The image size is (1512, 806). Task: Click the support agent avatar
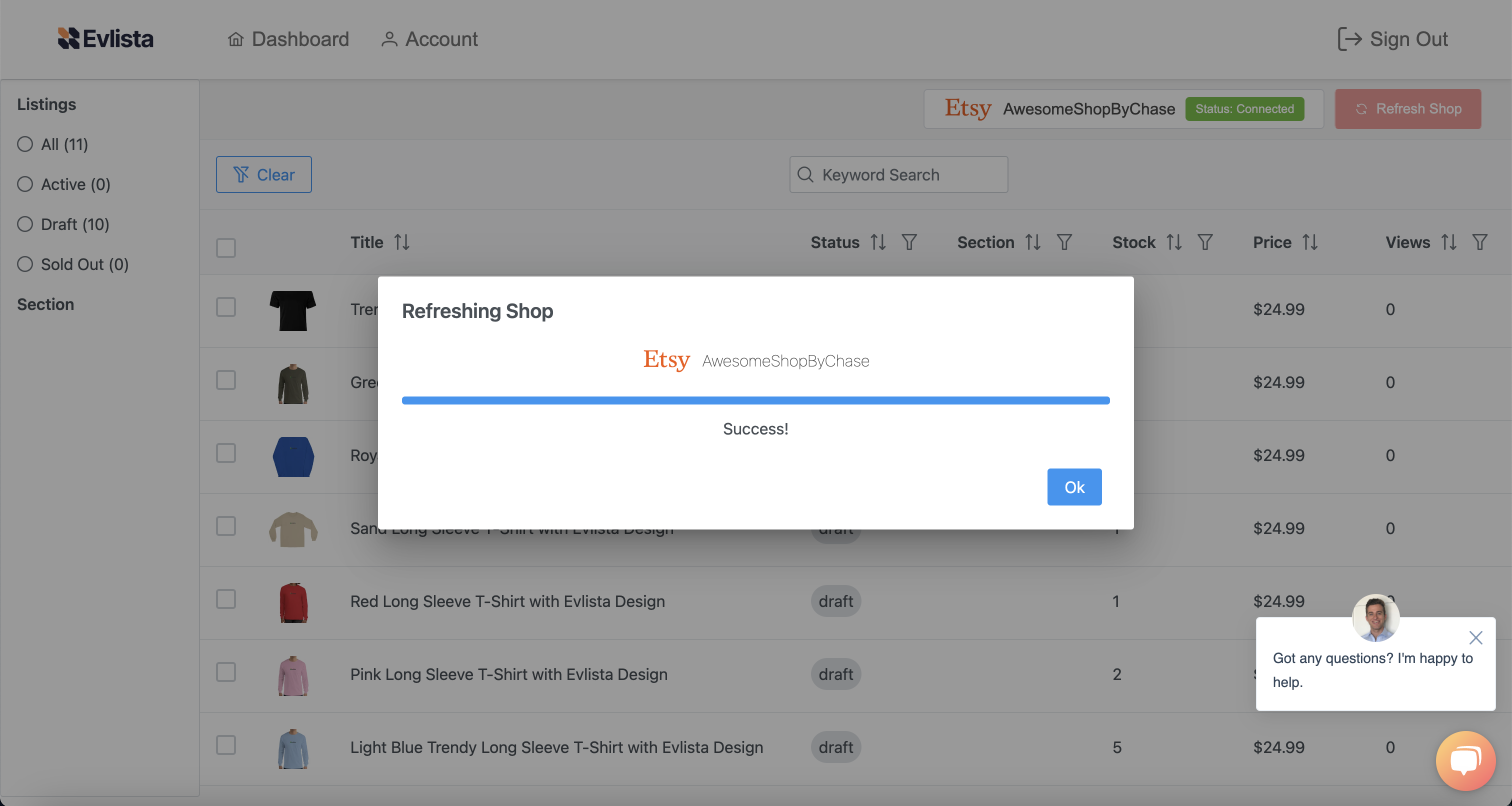click(x=1376, y=617)
